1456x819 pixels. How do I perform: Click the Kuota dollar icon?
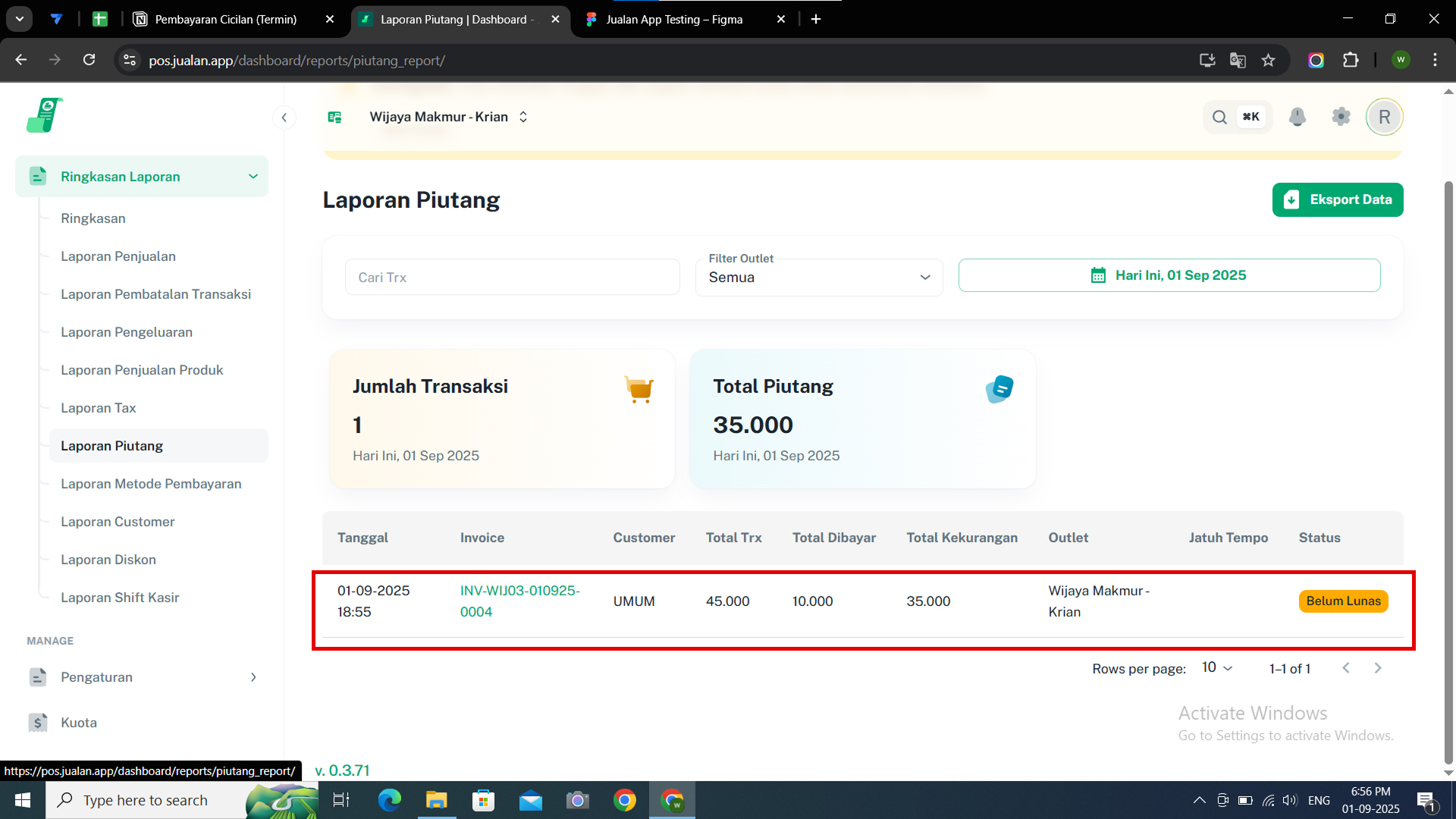(x=38, y=722)
